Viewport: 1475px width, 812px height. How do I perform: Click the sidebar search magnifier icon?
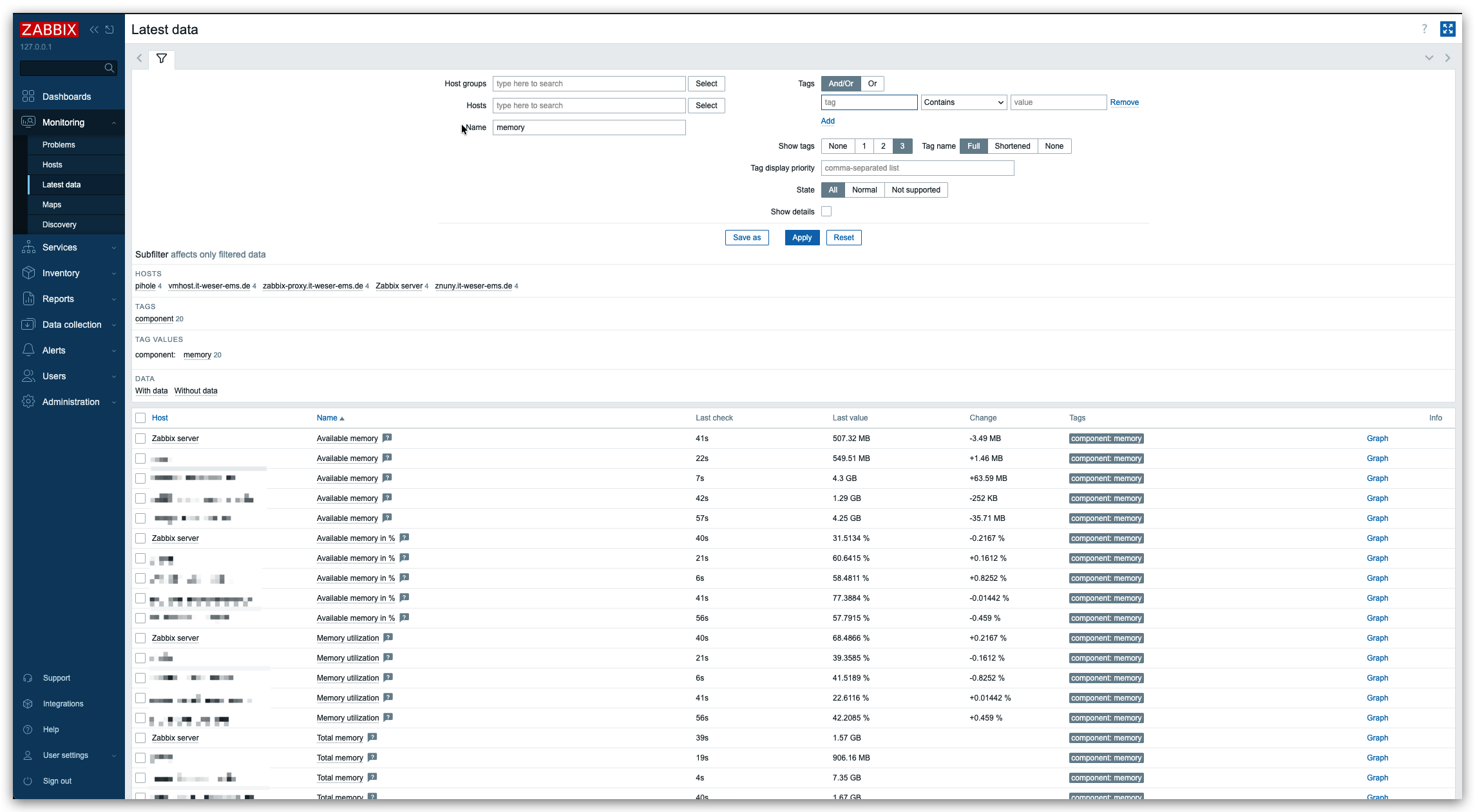109,68
